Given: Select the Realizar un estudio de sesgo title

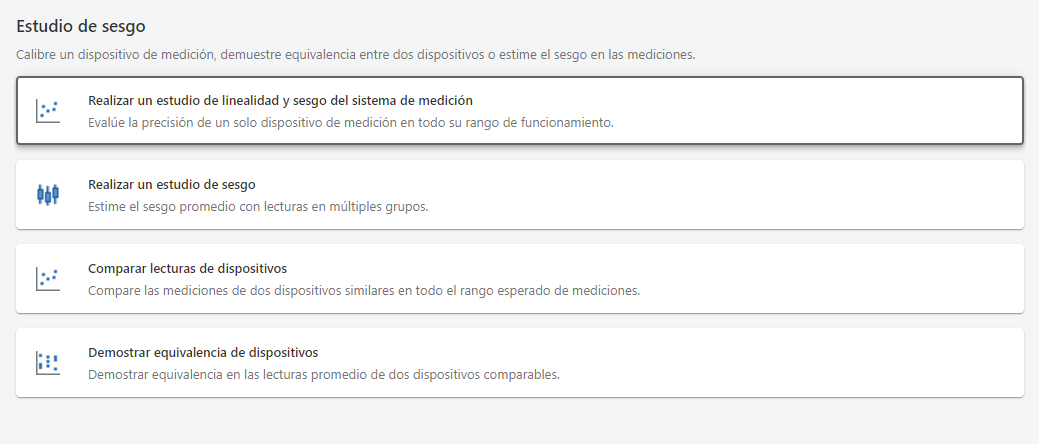Looking at the screenshot, I should click(x=172, y=184).
